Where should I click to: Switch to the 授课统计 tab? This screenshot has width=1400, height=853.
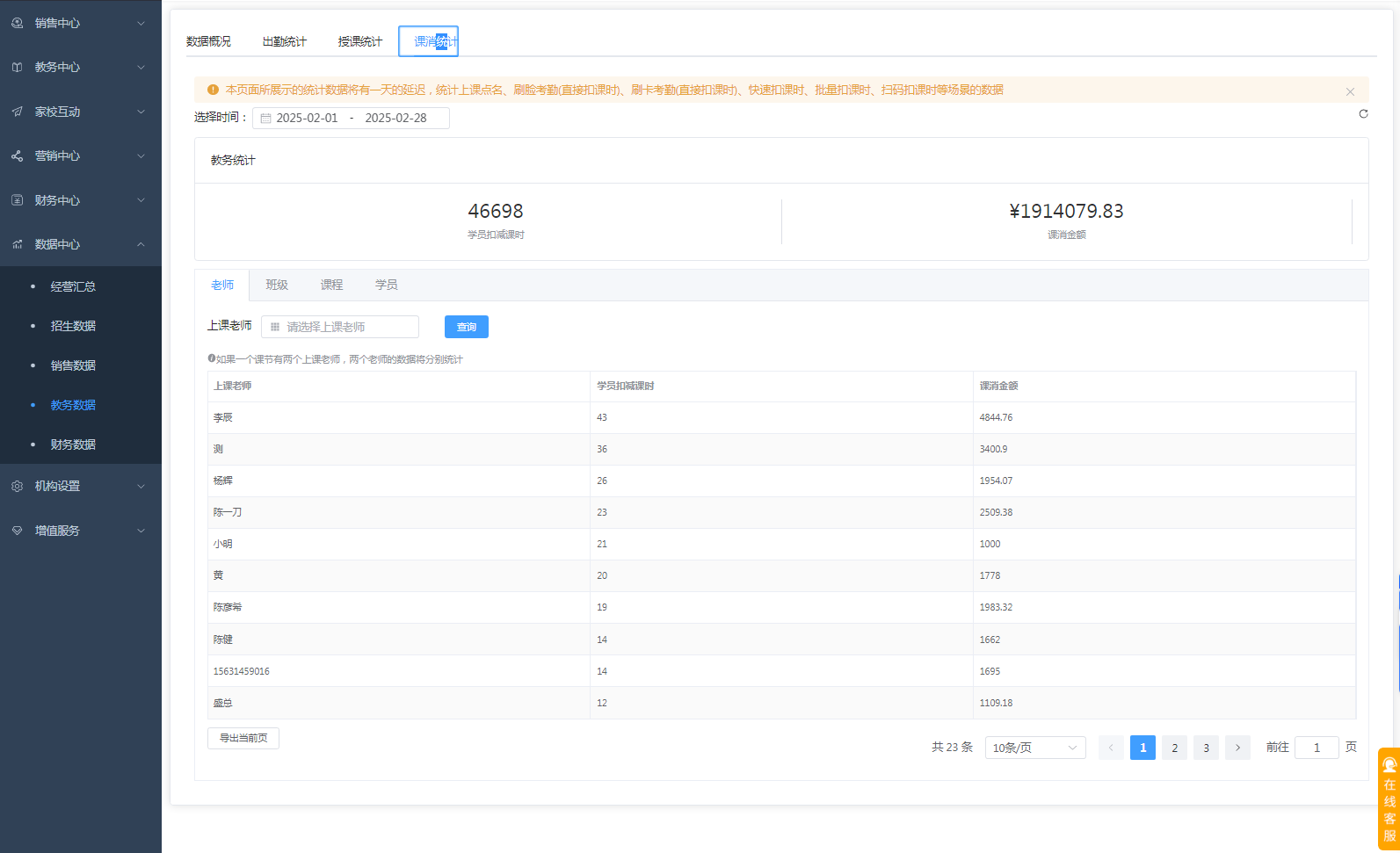[360, 41]
